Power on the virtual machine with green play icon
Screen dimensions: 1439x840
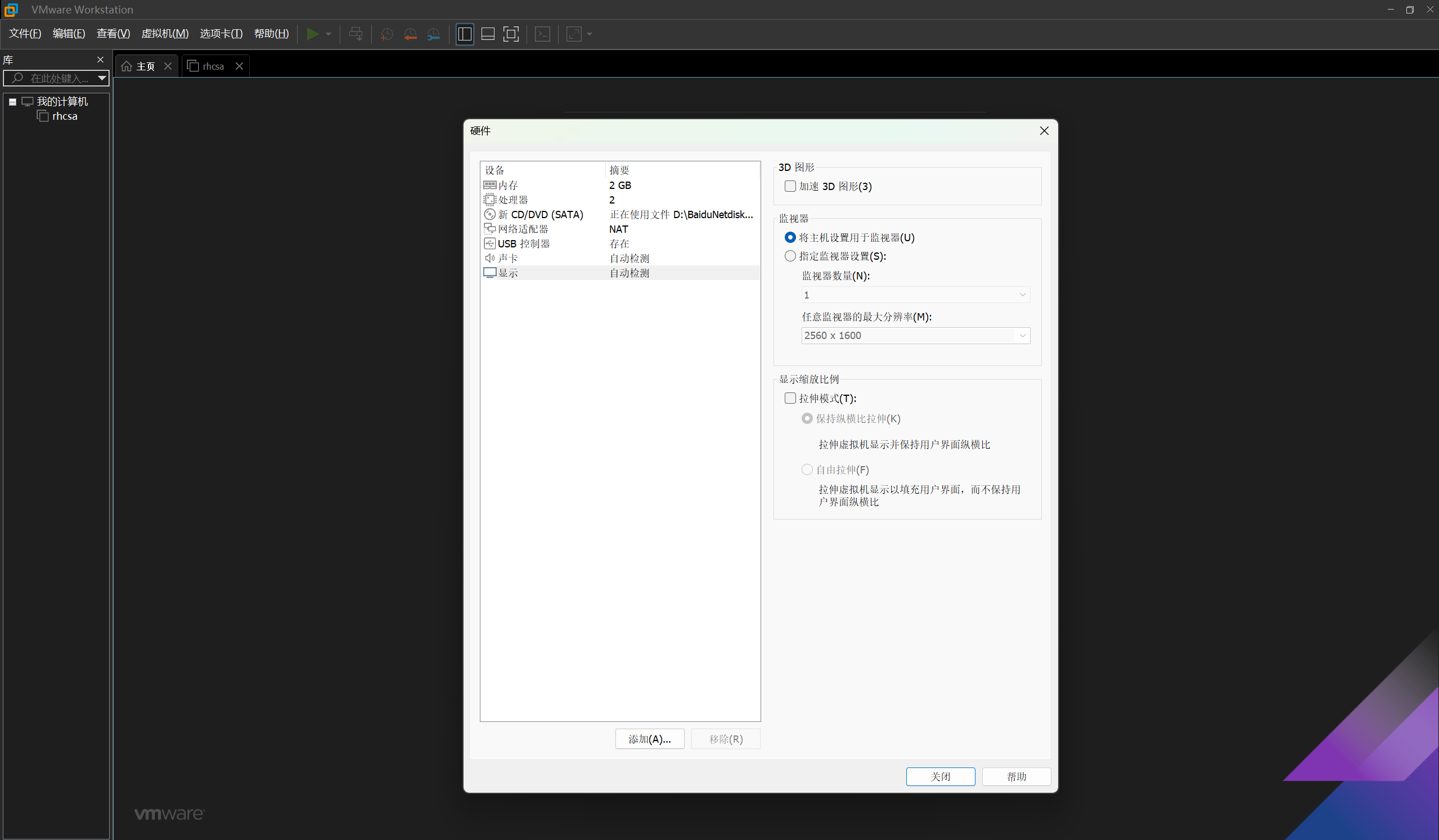click(312, 34)
